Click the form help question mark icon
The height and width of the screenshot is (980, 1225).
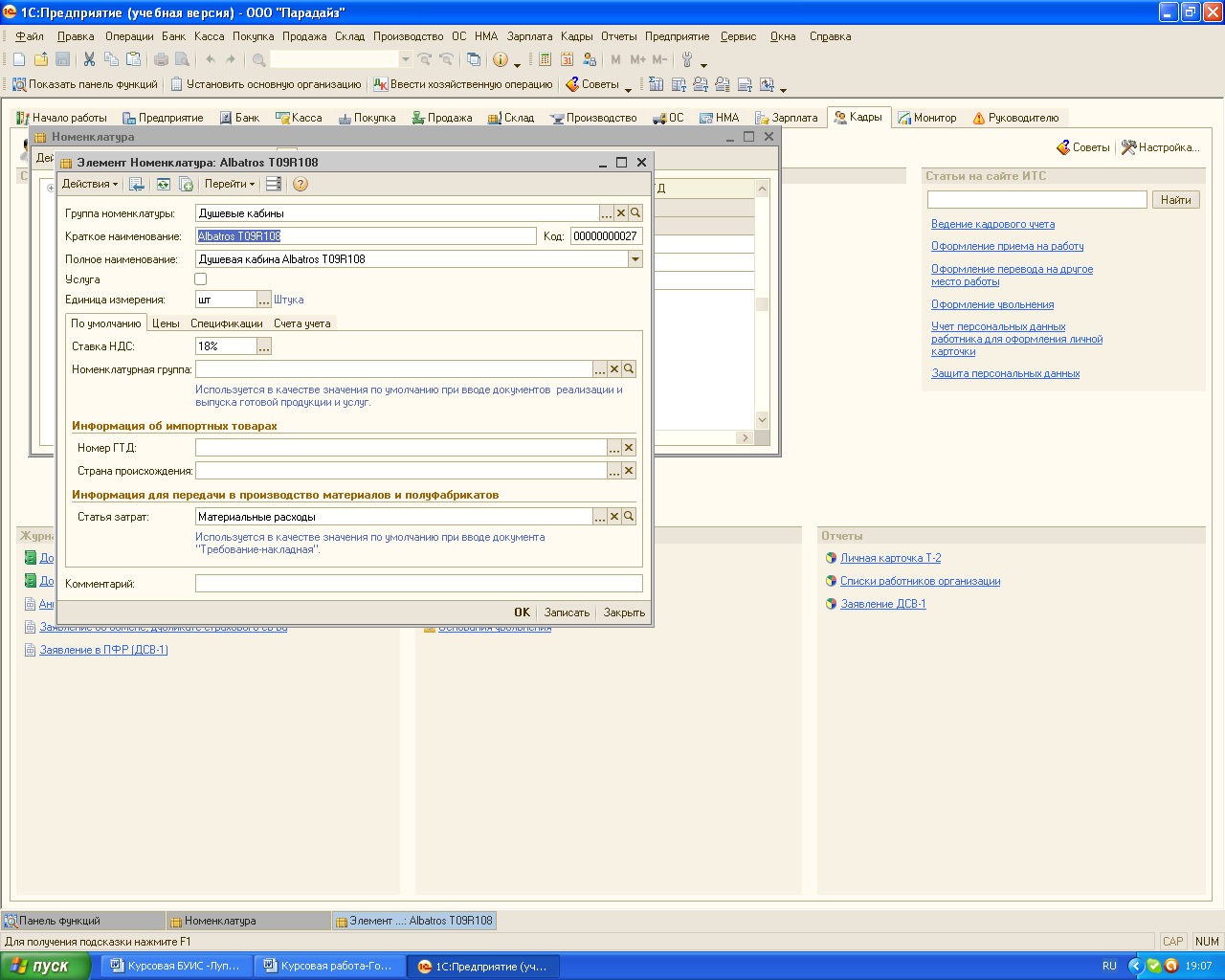click(301, 184)
